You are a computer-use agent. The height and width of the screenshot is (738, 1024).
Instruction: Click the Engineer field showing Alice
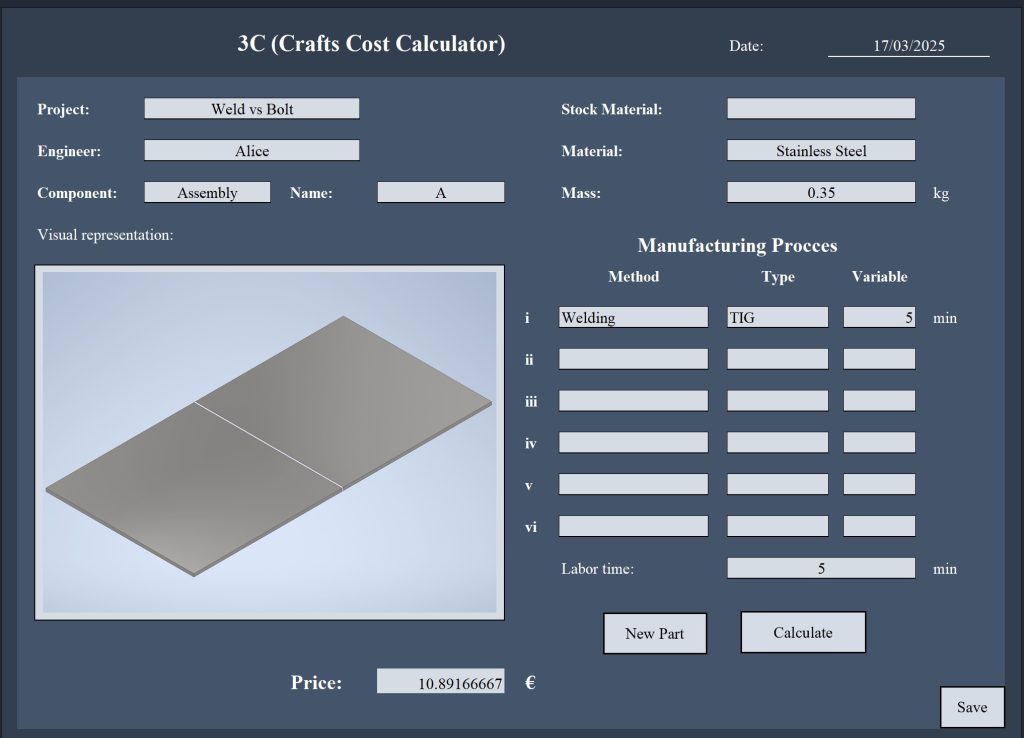pos(251,151)
